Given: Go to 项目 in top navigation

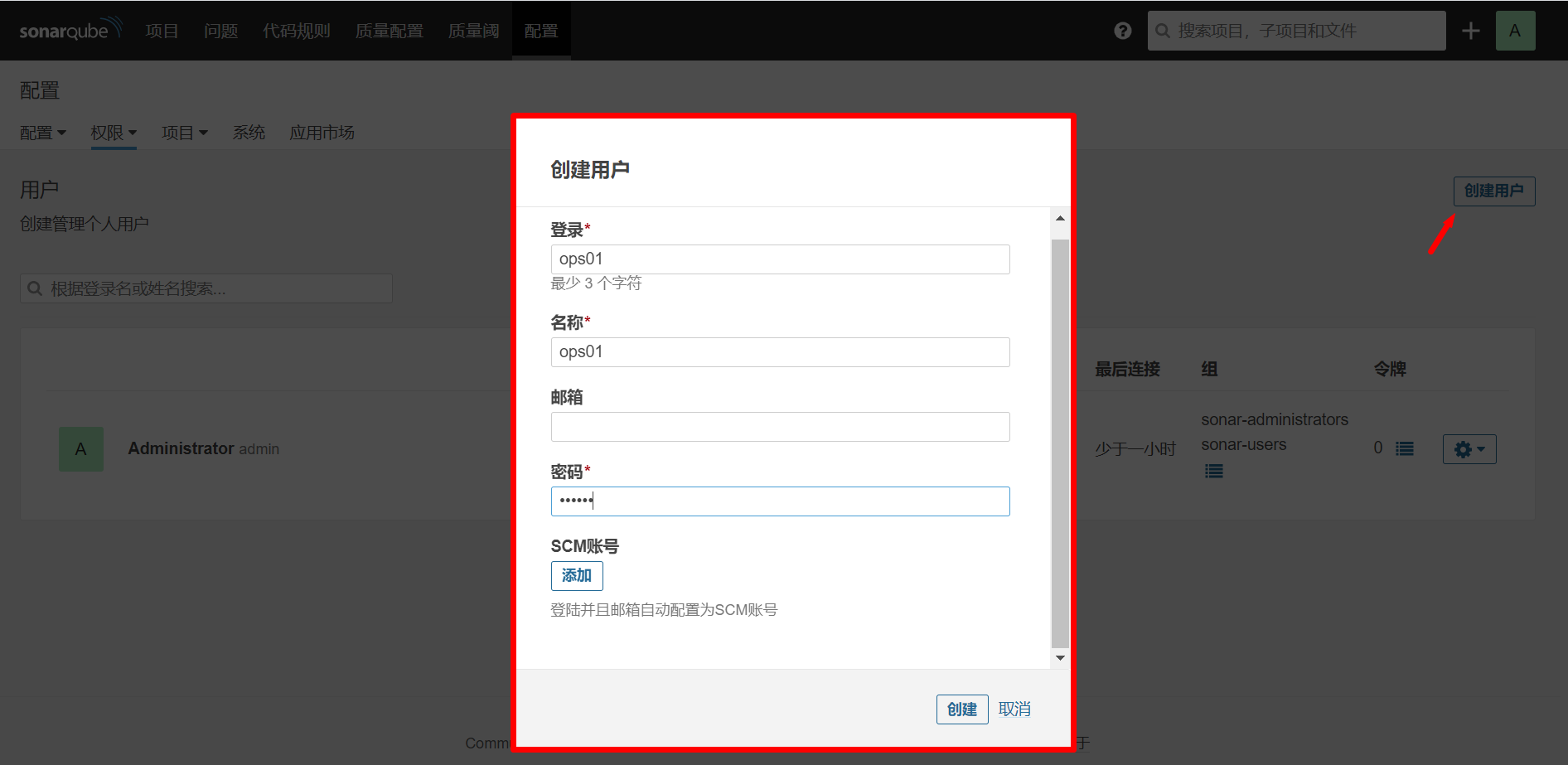Looking at the screenshot, I should coord(162,31).
